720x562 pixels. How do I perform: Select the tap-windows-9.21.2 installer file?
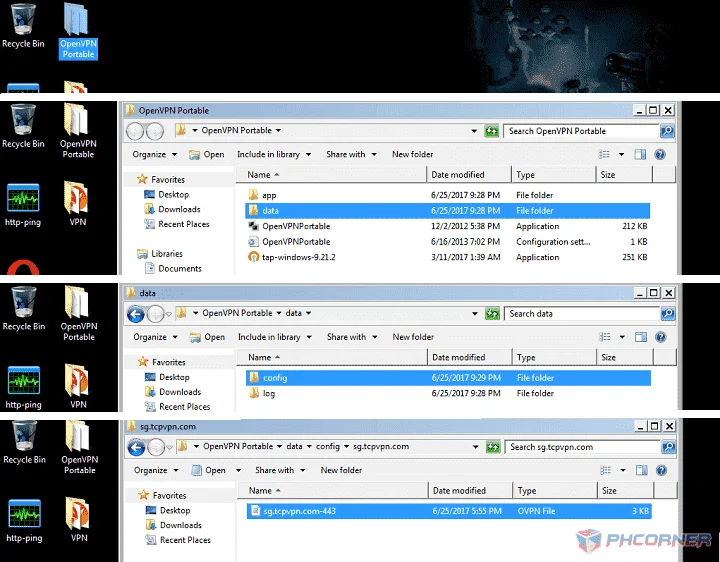click(x=447, y=257)
